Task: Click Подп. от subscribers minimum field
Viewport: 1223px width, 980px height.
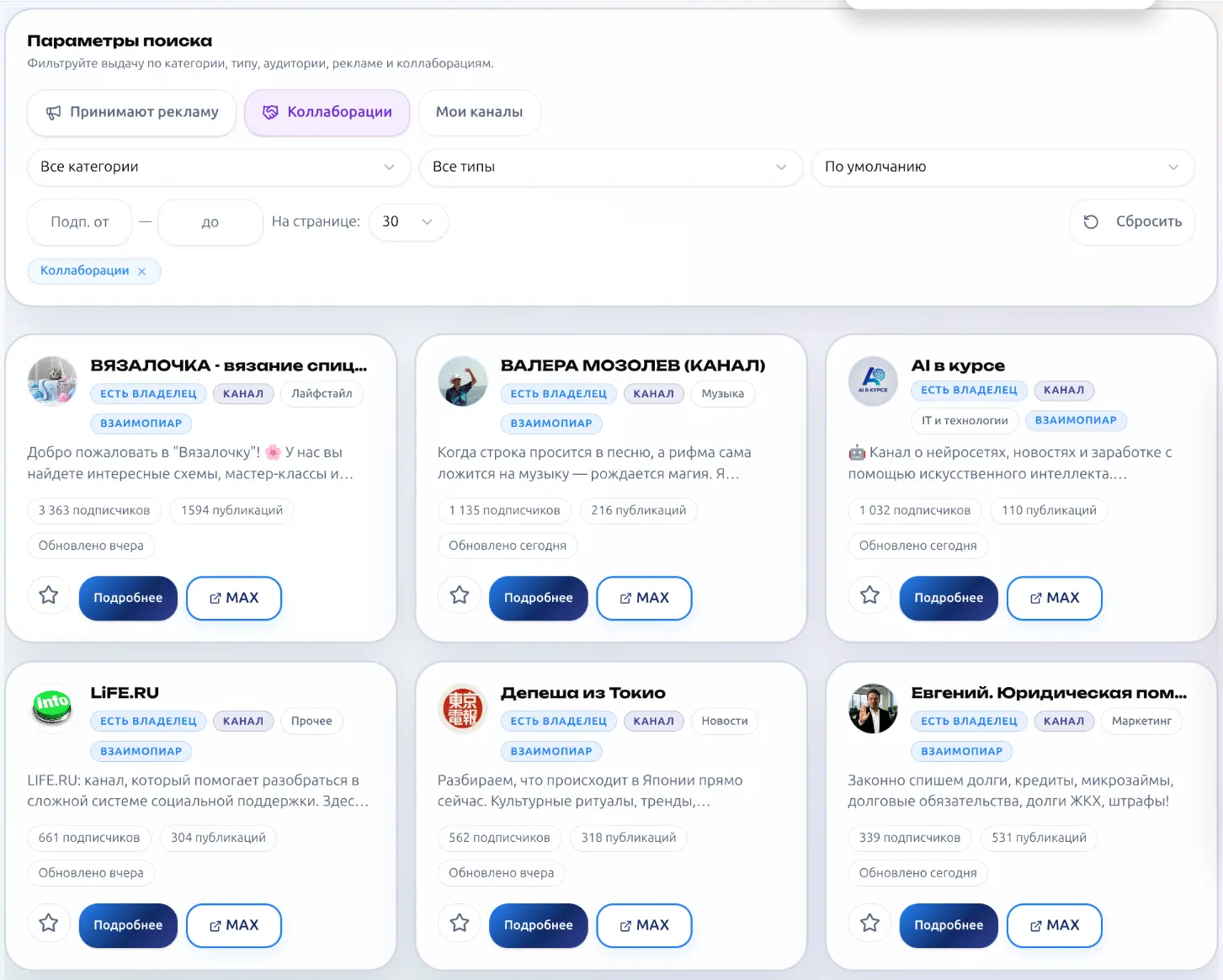Action: (x=80, y=222)
